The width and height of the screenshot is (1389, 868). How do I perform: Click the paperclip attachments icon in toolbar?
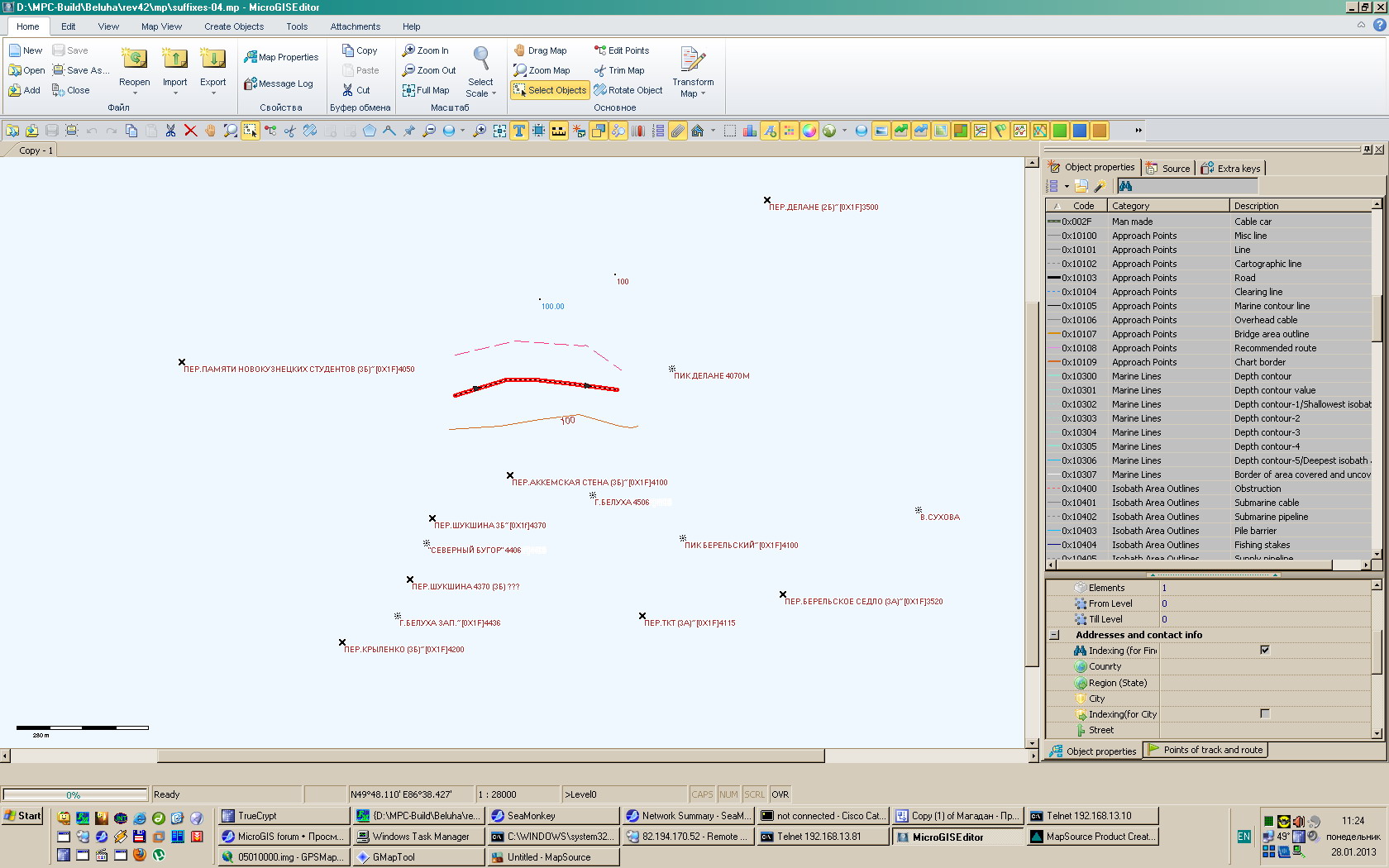678,131
